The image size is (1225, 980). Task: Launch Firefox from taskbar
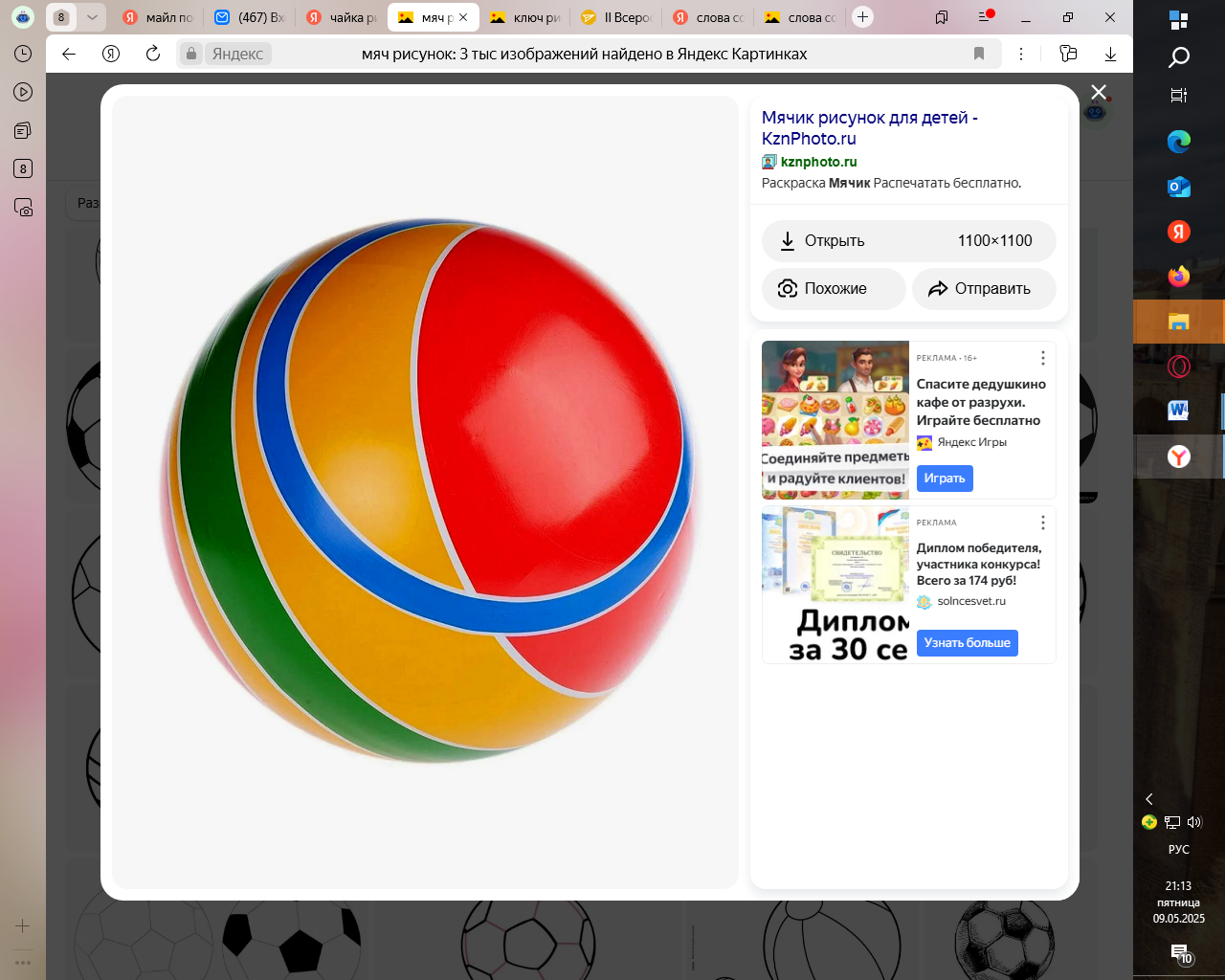[1179, 277]
